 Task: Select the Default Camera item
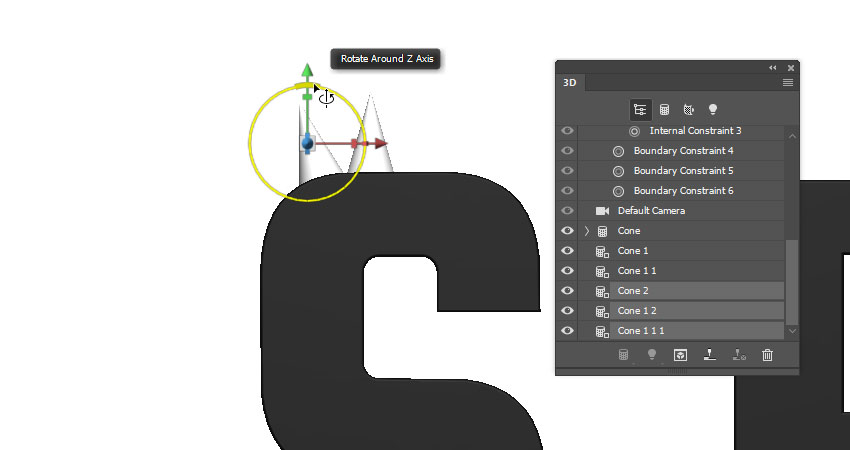651,211
